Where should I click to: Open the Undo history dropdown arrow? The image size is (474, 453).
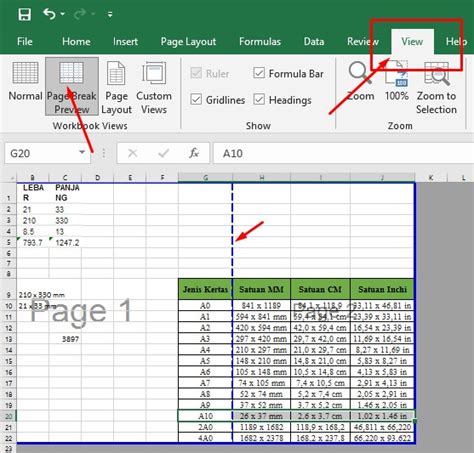coord(63,14)
